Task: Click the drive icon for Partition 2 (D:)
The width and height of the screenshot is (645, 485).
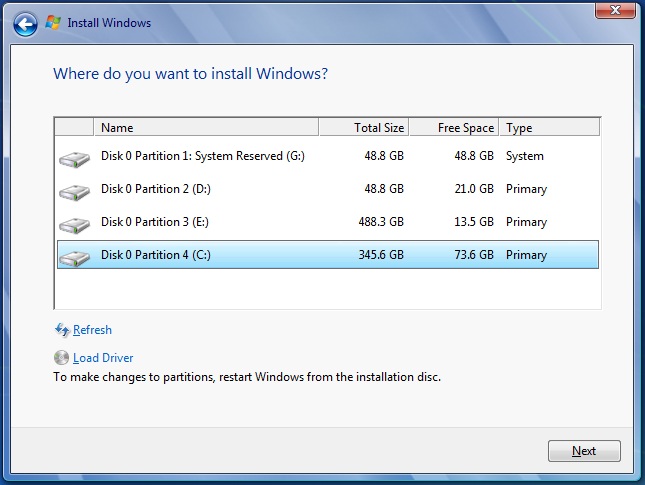Action: 73,191
